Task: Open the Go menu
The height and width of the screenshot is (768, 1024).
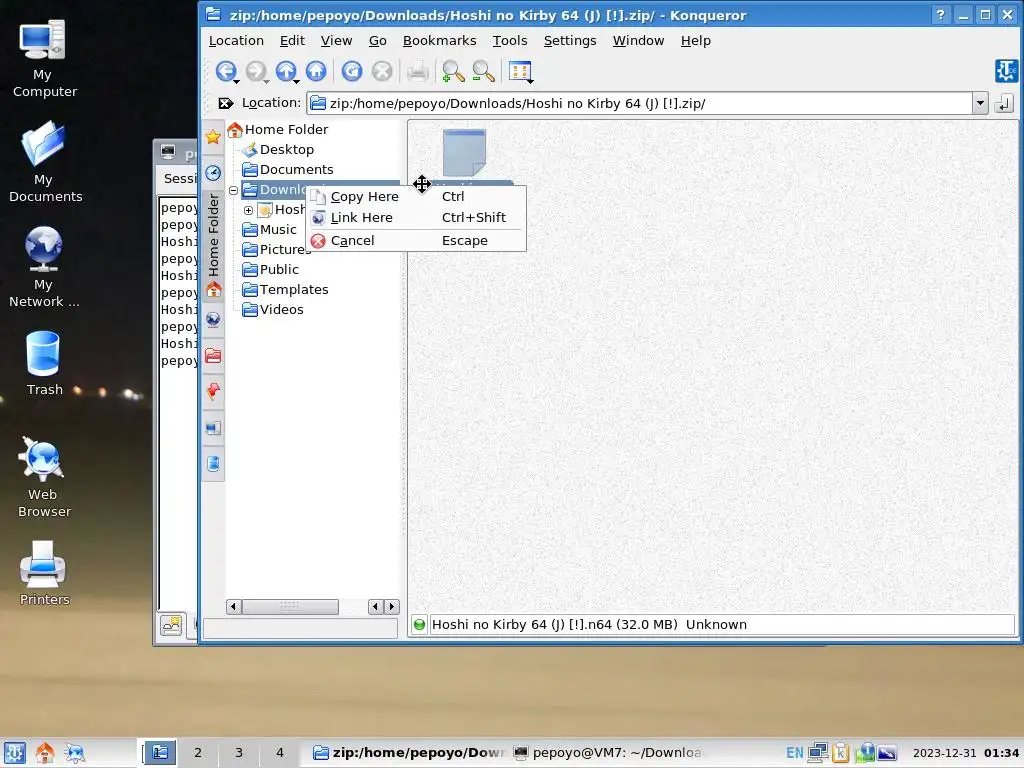Action: (377, 40)
